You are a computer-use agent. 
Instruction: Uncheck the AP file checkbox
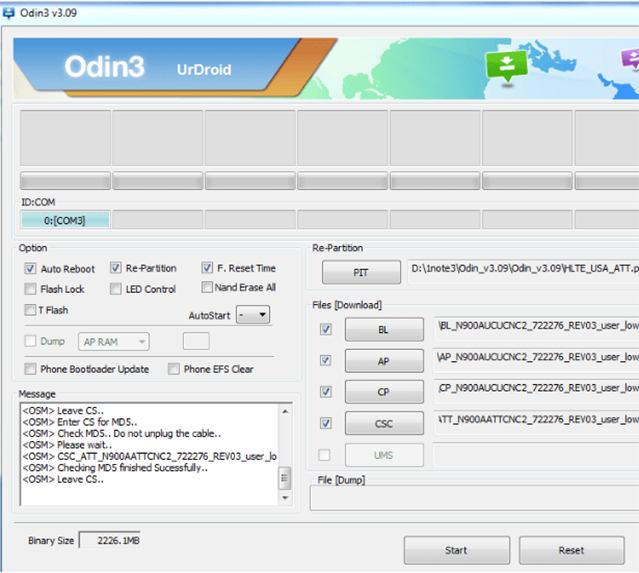[326, 361]
